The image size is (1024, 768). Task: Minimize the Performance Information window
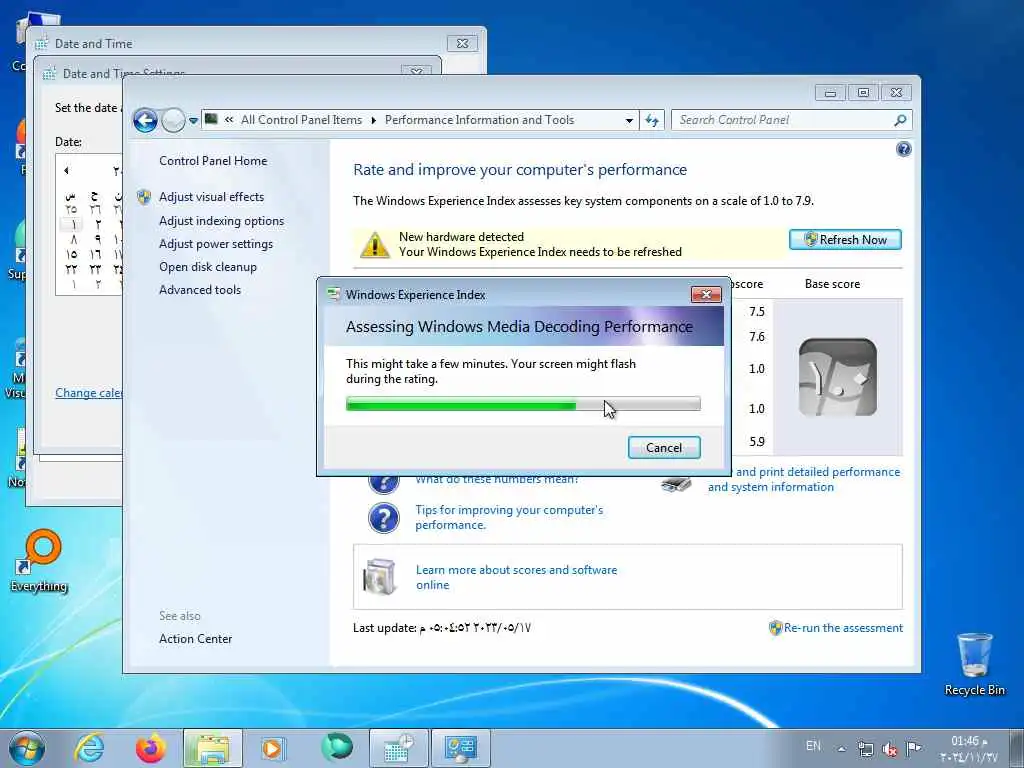coord(830,93)
